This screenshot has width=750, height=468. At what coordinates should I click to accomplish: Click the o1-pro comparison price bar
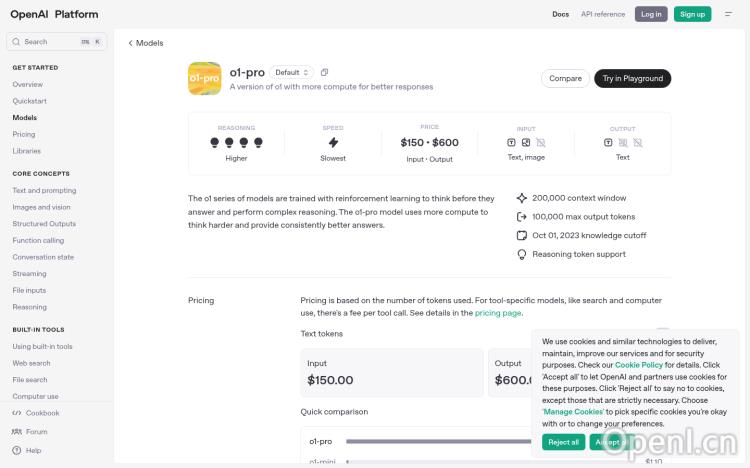point(440,441)
